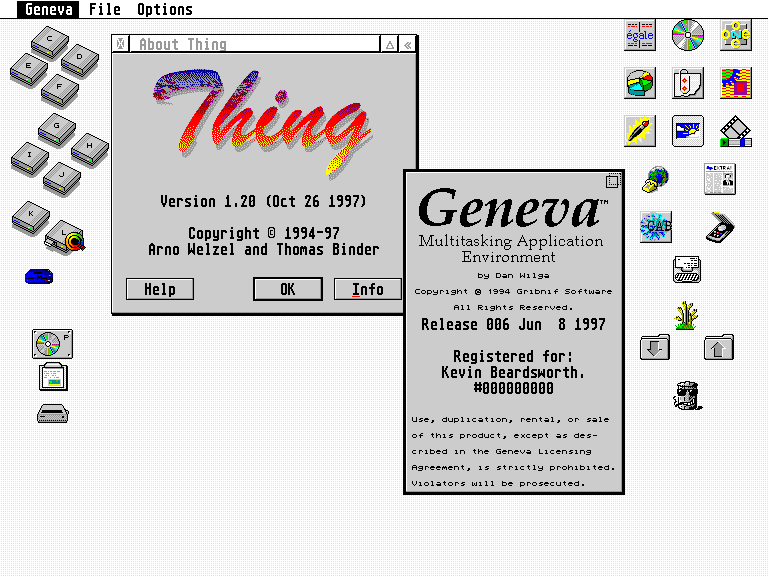Click the square mover corner of Geneva dialog
This screenshot has height=576, width=768.
pyautogui.click(x=612, y=181)
